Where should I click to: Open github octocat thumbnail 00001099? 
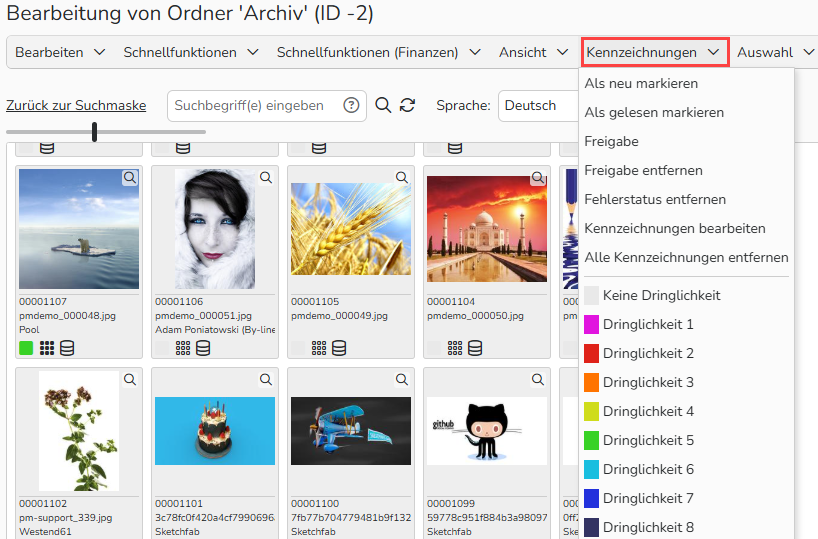(x=487, y=431)
